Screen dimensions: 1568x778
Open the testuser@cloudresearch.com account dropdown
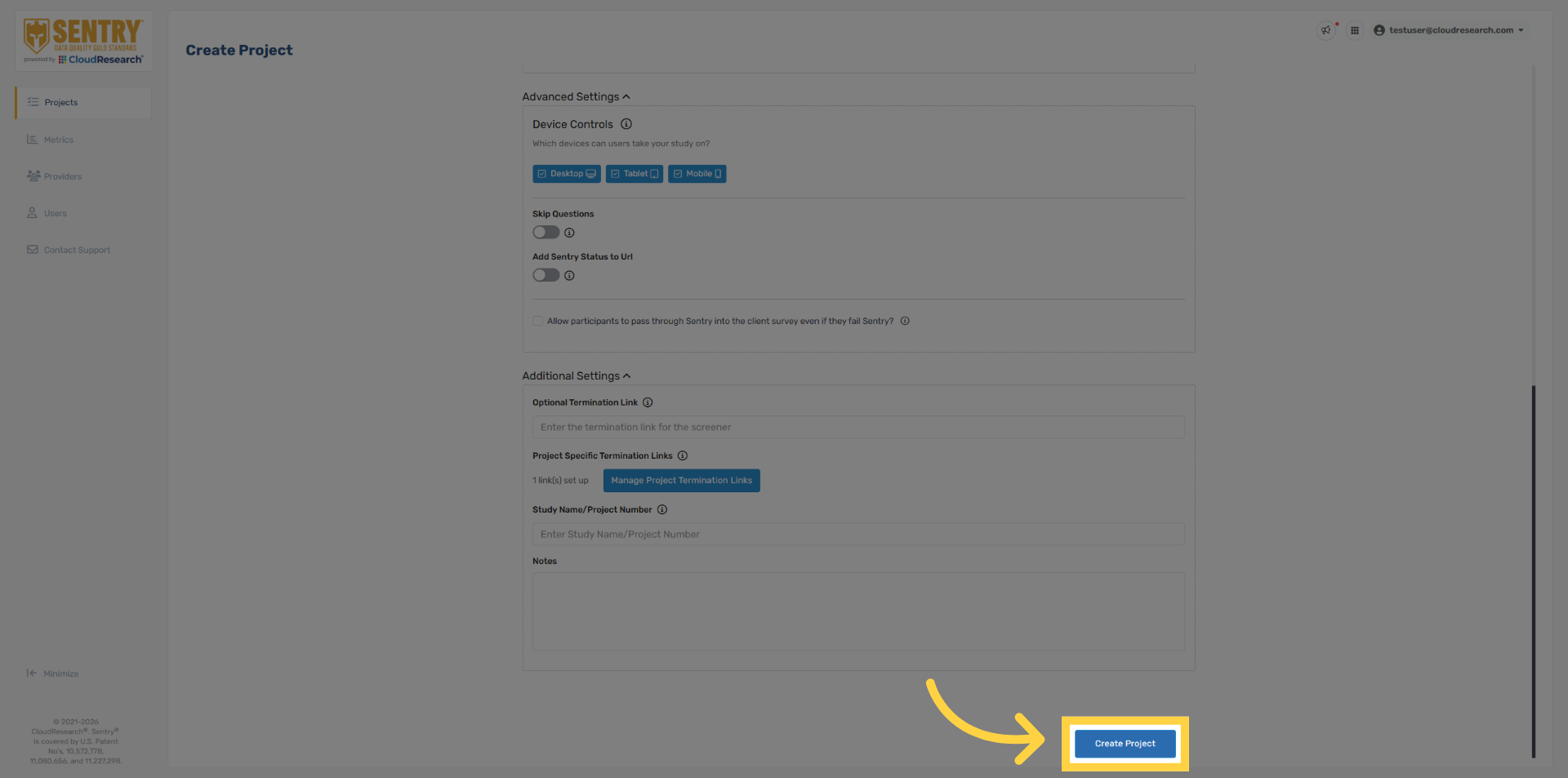[1450, 30]
